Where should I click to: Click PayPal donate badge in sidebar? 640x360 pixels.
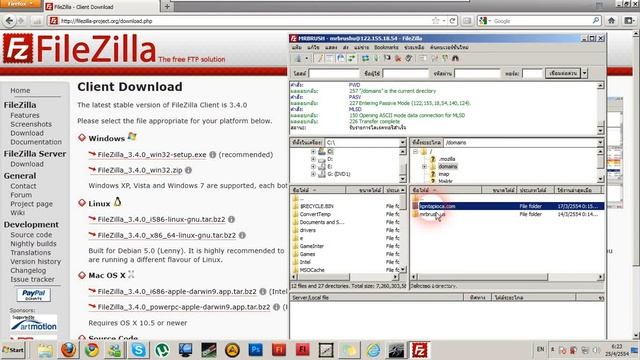[x=33, y=294]
